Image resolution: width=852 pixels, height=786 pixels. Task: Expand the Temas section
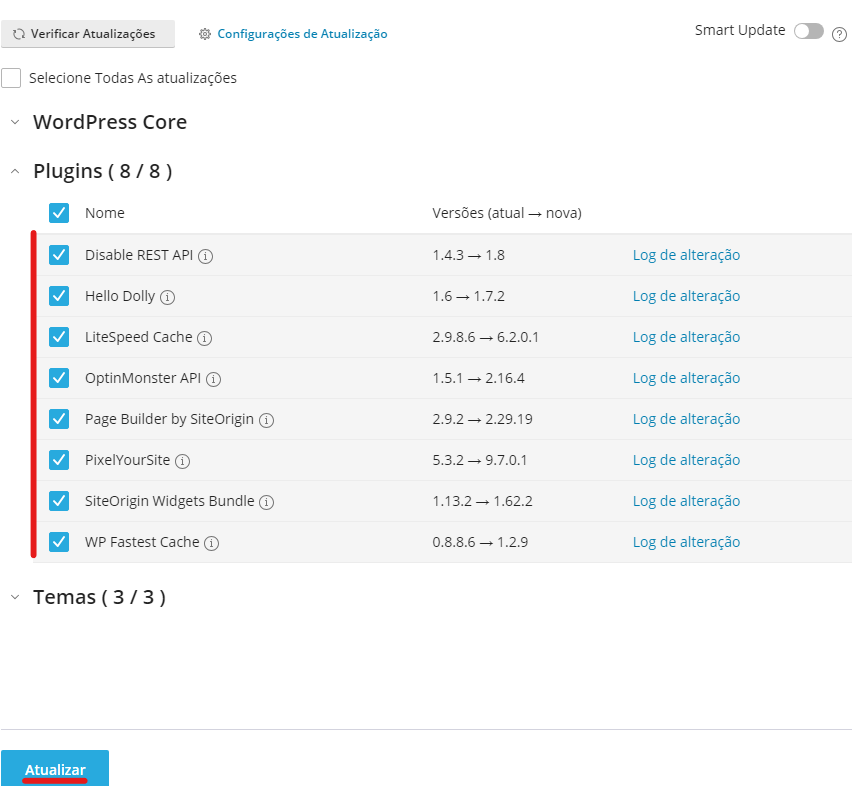pos(15,598)
